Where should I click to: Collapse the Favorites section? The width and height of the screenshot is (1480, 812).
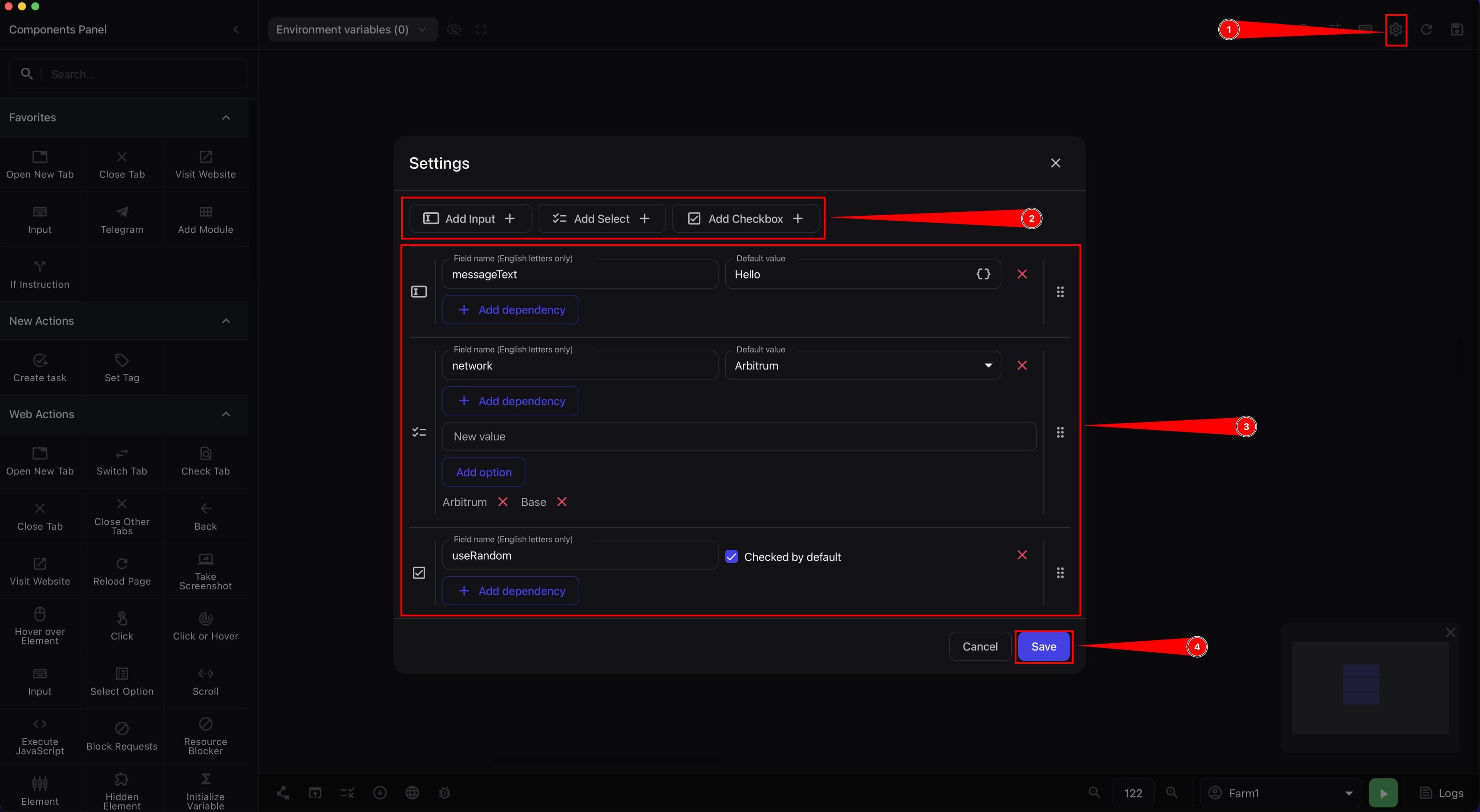226,118
